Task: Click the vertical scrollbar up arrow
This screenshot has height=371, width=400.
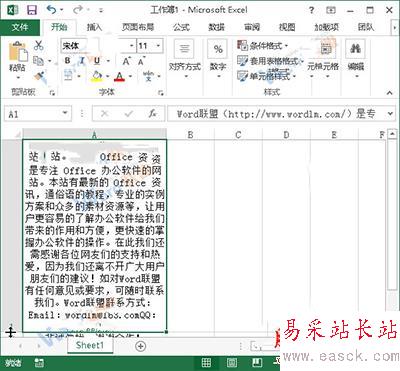Action: click(393, 134)
